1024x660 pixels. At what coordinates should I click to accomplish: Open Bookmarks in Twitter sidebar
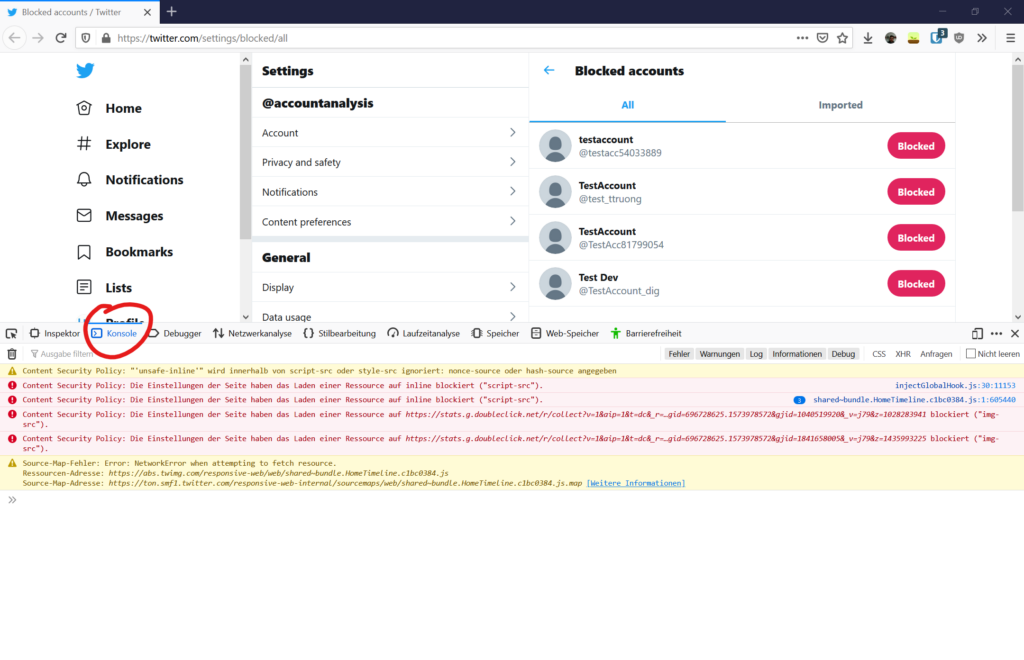tap(125, 252)
